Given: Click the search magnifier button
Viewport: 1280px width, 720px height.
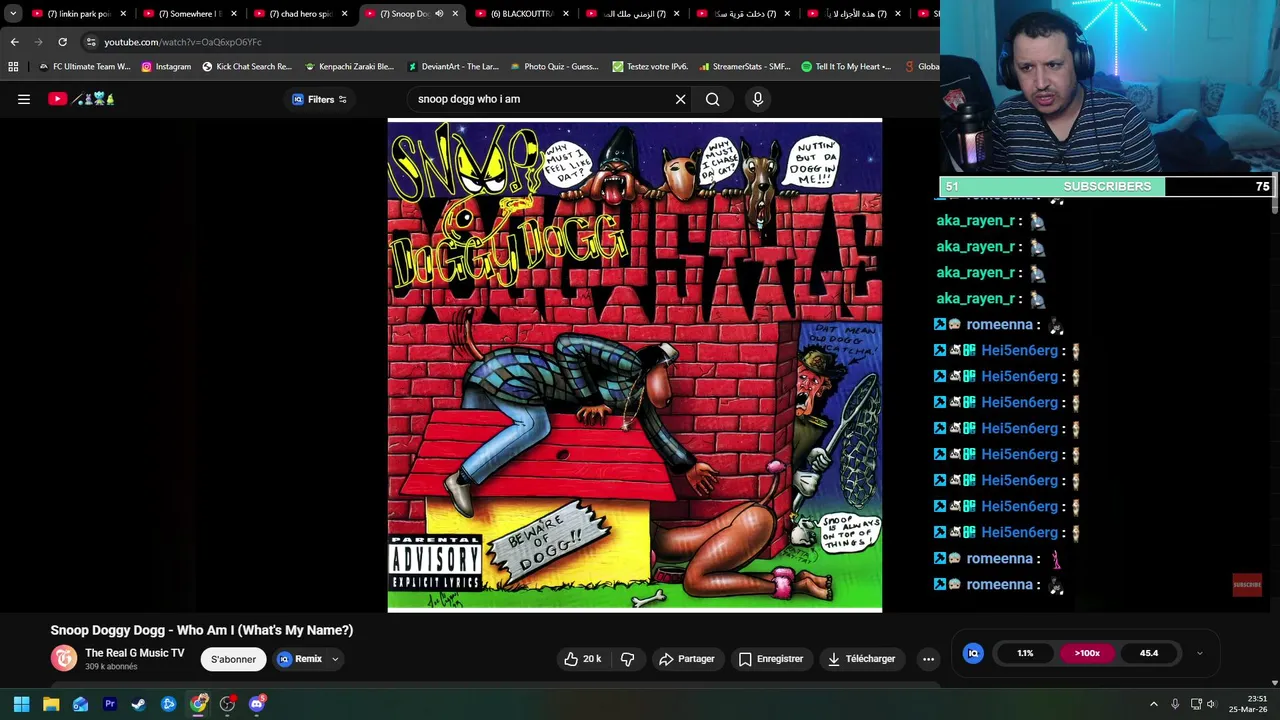Looking at the screenshot, I should [x=712, y=99].
